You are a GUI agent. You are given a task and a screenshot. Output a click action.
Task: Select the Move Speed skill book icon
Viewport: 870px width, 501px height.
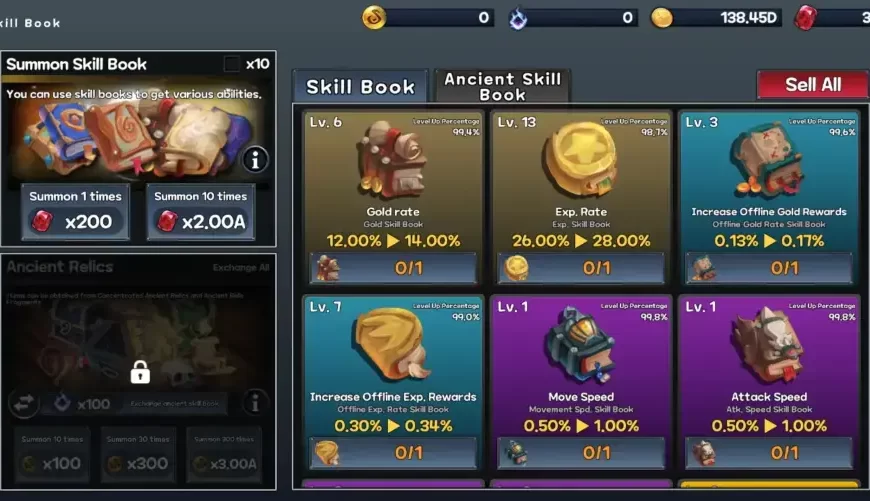point(580,346)
